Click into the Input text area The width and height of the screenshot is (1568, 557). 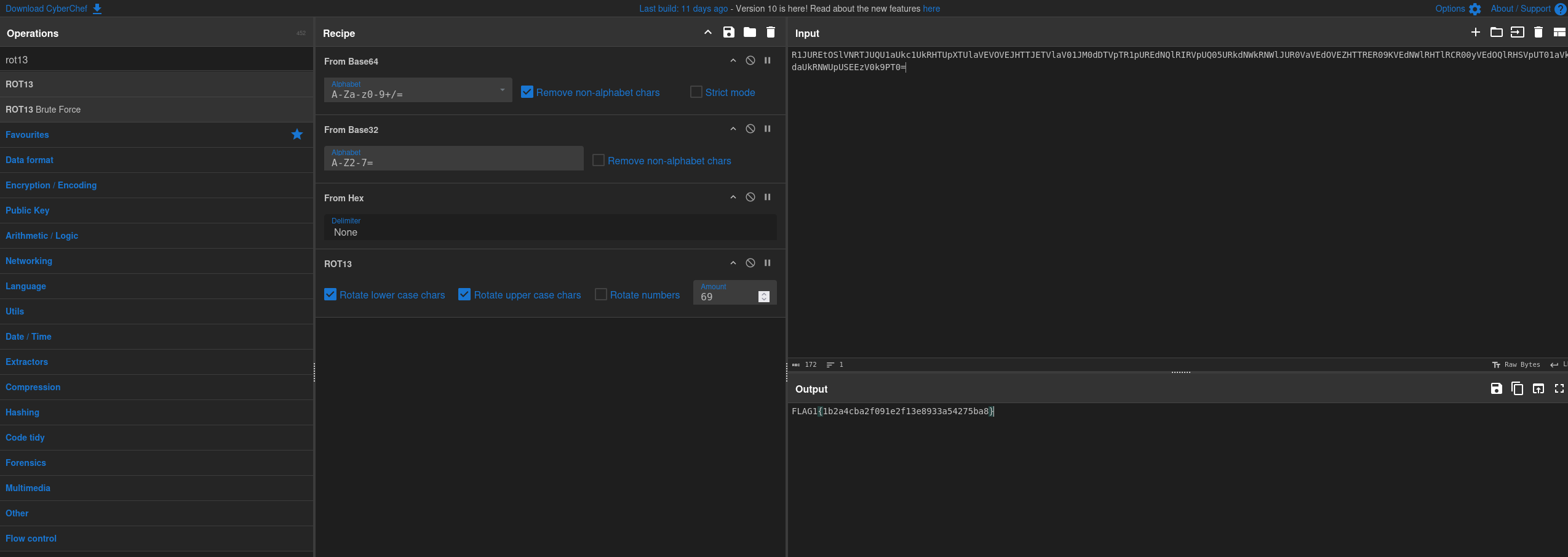tap(1177, 203)
